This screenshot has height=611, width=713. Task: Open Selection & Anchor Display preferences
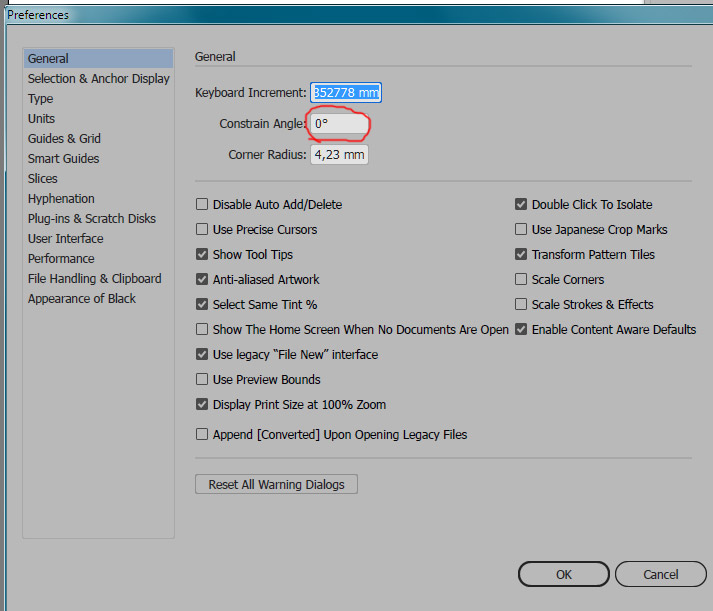coord(98,79)
